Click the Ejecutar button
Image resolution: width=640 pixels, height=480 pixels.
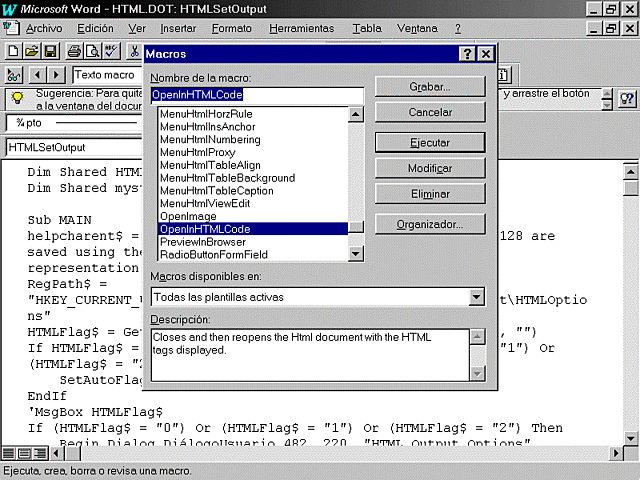click(x=430, y=142)
